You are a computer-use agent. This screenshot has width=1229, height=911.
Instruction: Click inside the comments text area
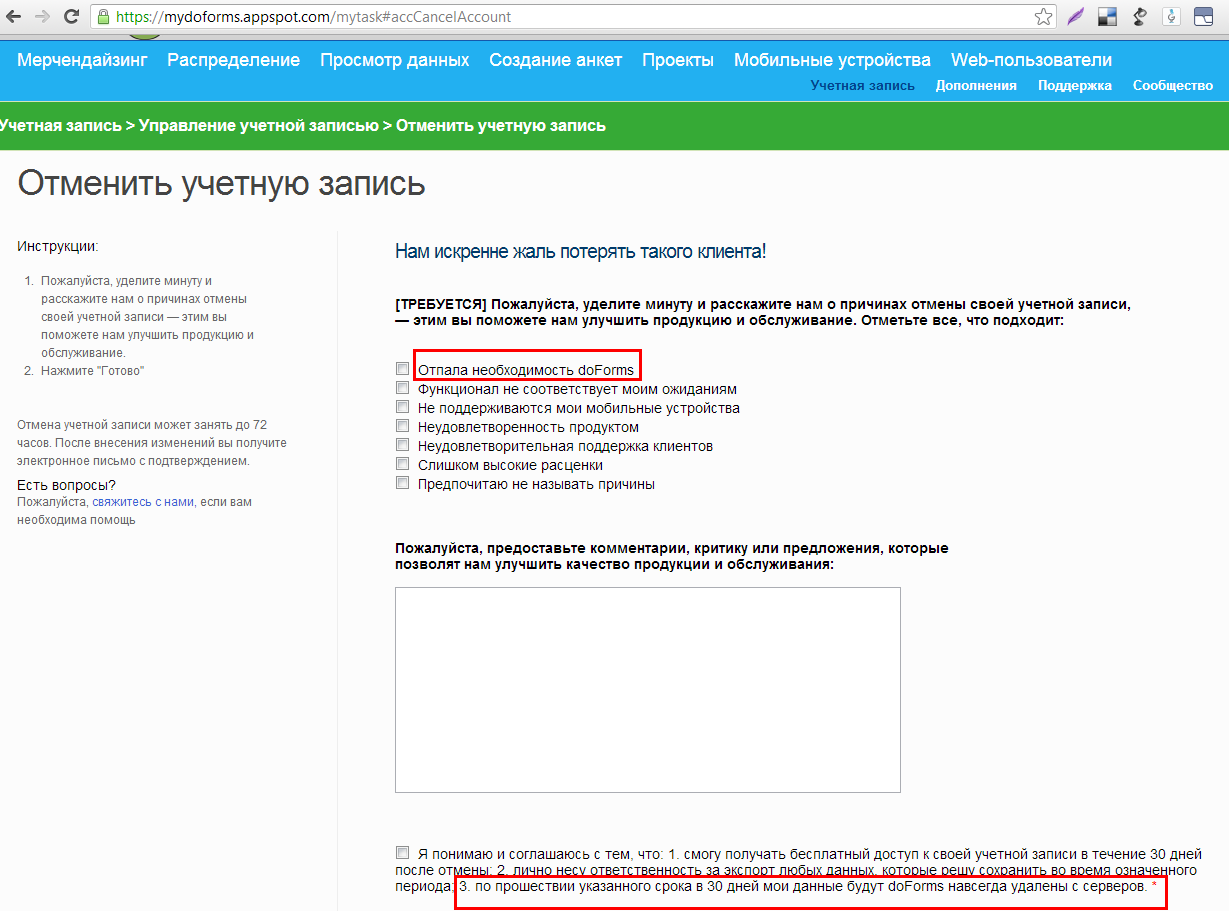click(x=647, y=689)
